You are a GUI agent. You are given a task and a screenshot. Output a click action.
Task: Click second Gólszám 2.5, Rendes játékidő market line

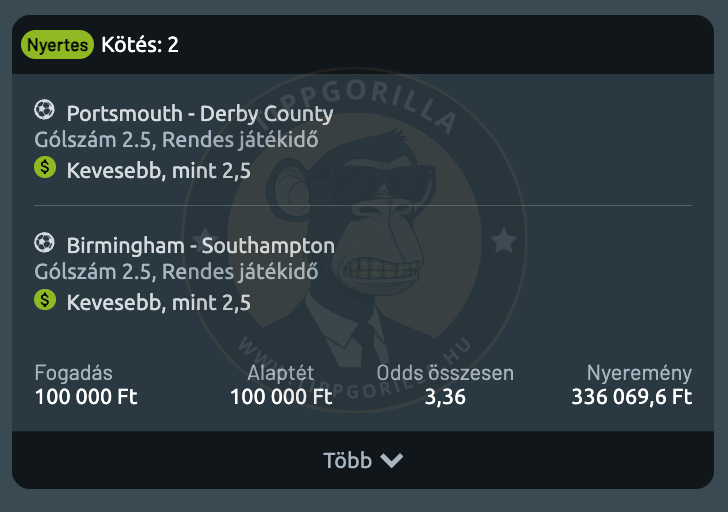(176, 272)
